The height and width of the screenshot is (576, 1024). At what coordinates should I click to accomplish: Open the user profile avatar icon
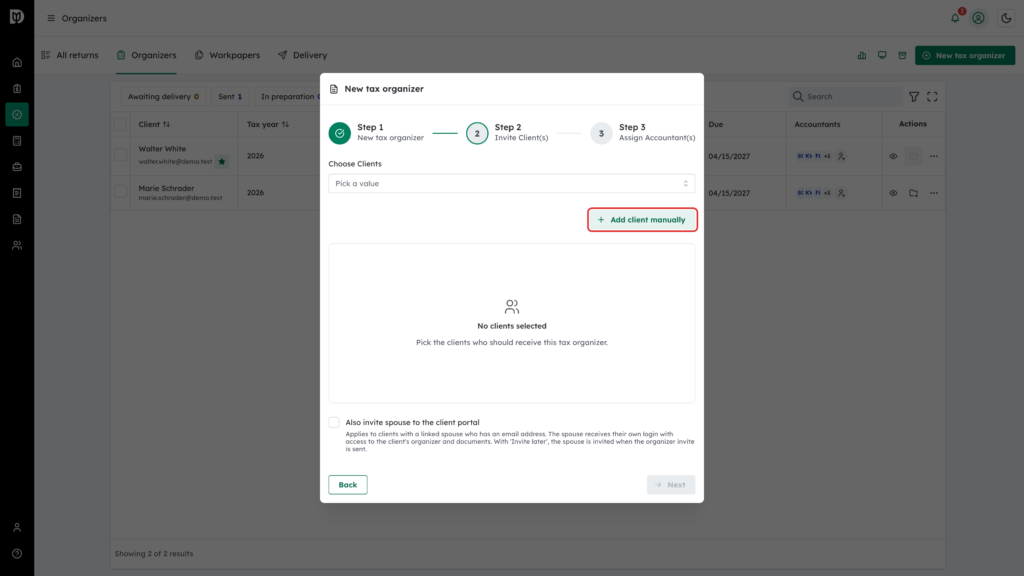(978, 18)
